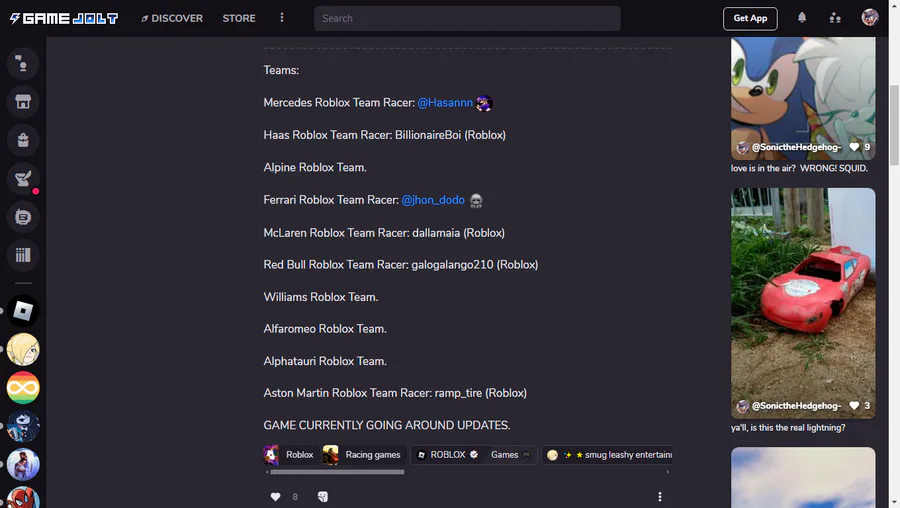Open the blonde character community in the sidebar
900x508 pixels.
tap(23, 350)
